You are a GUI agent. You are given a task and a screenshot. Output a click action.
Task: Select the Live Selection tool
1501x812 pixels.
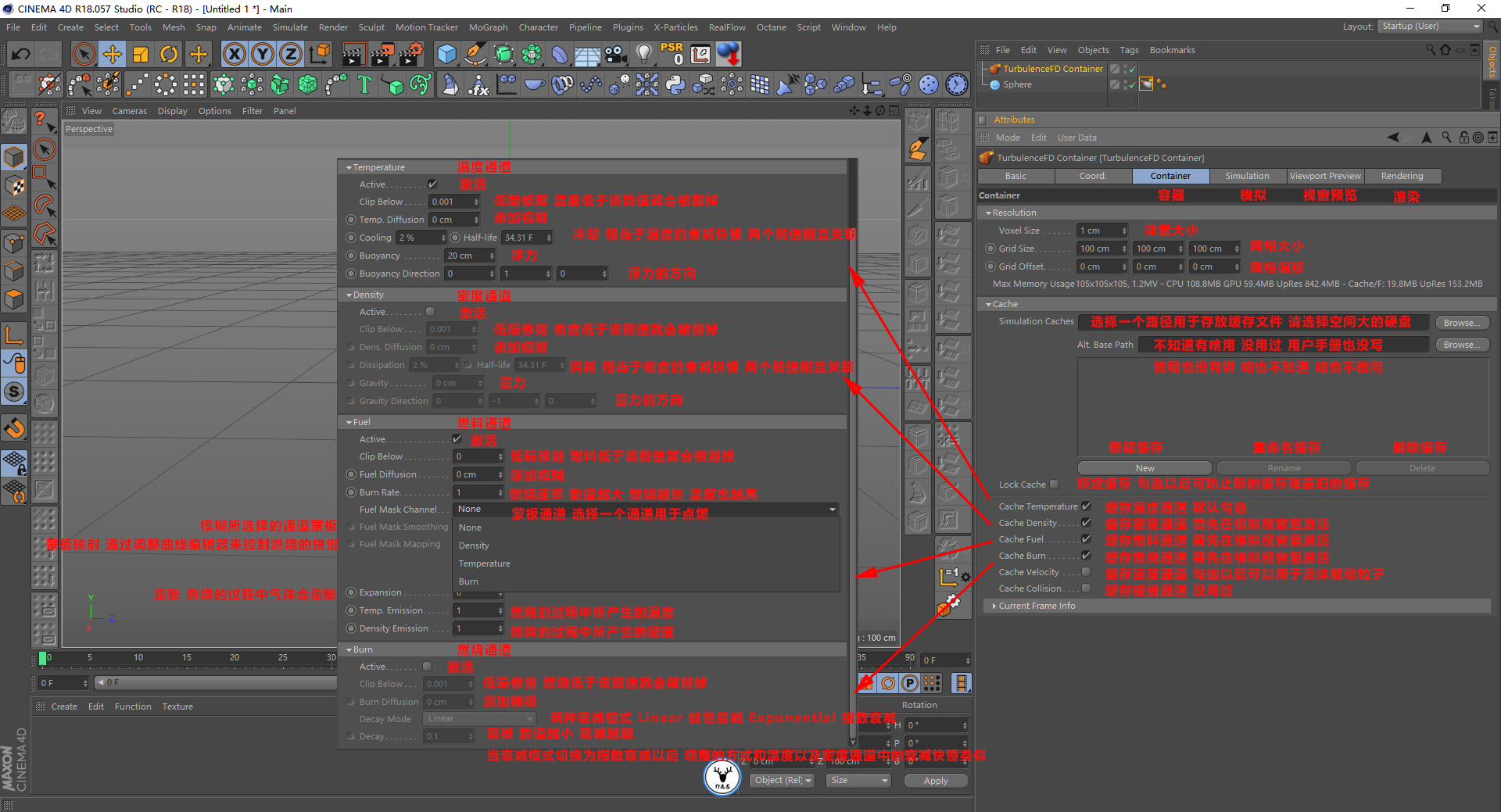84,54
